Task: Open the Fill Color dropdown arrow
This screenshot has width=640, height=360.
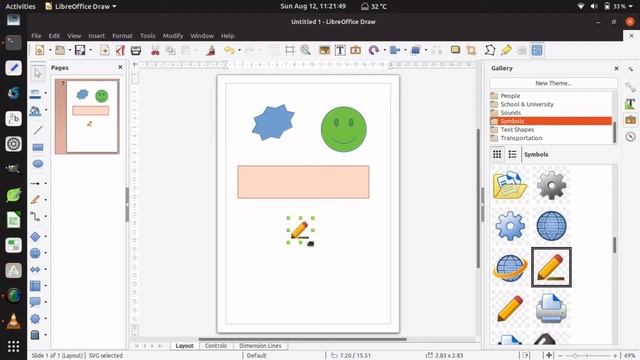Action: click(46, 110)
